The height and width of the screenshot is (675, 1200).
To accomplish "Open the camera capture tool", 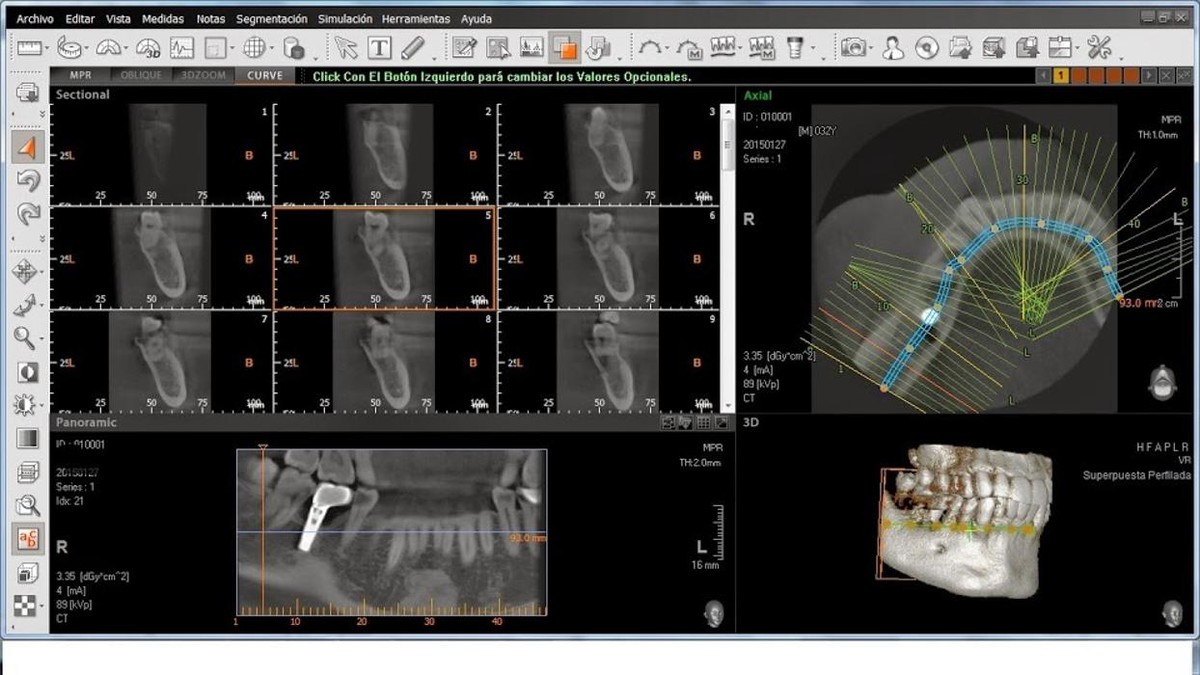I will (x=853, y=47).
